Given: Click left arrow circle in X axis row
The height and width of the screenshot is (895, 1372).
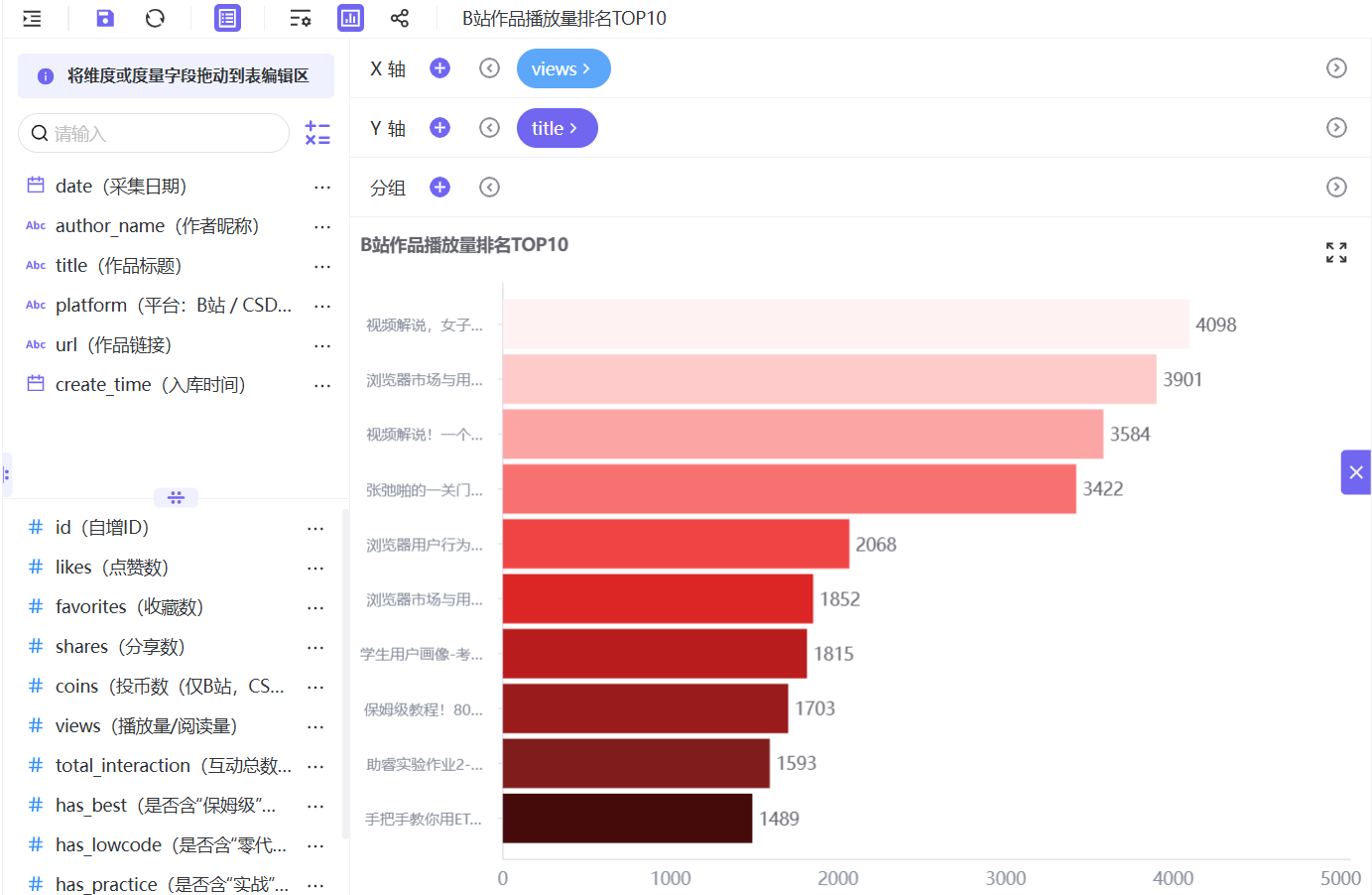Looking at the screenshot, I should 489,68.
